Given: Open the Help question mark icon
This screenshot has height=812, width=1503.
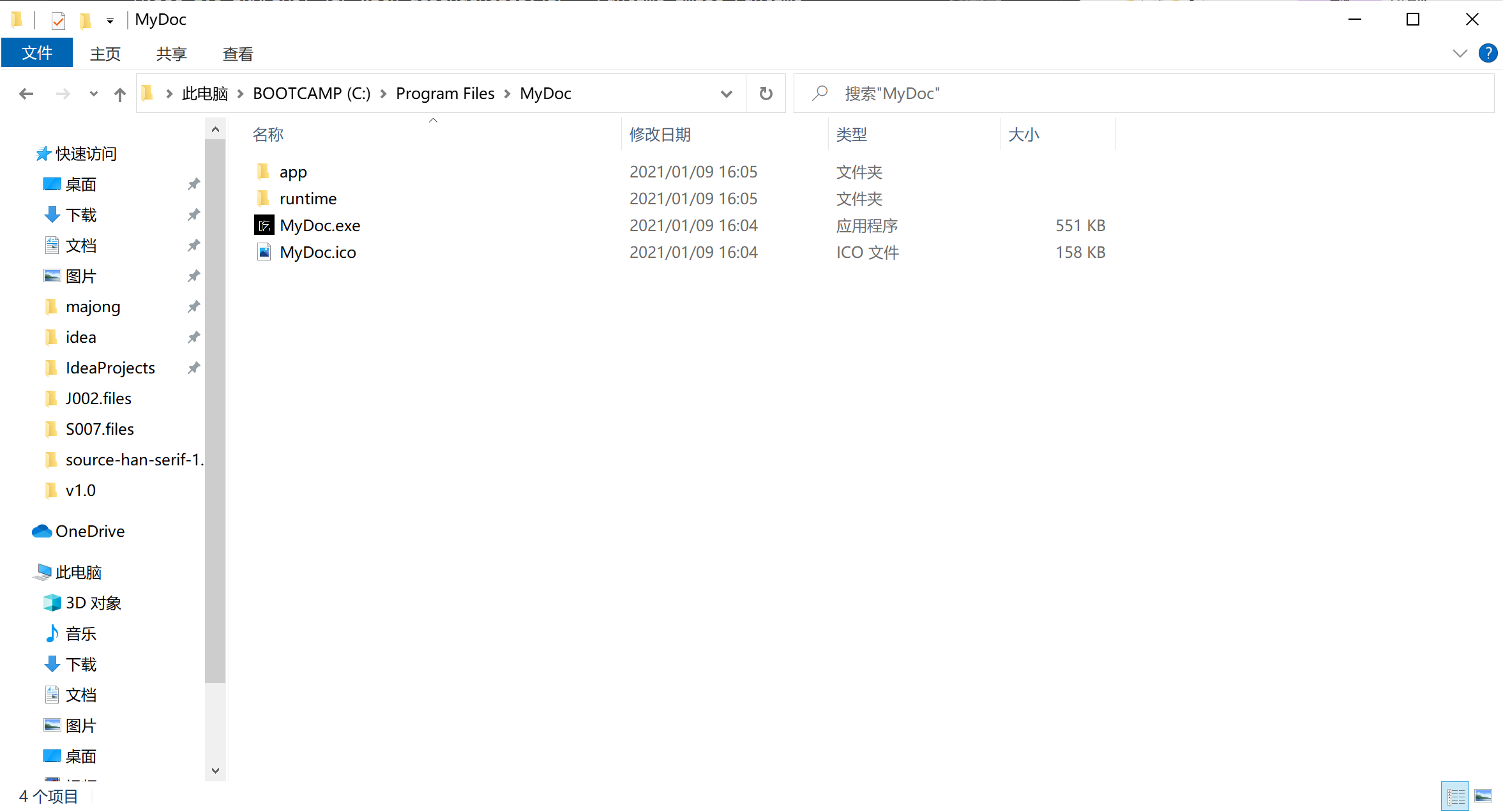Looking at the screenshot, I should [x=1488, y=53].
